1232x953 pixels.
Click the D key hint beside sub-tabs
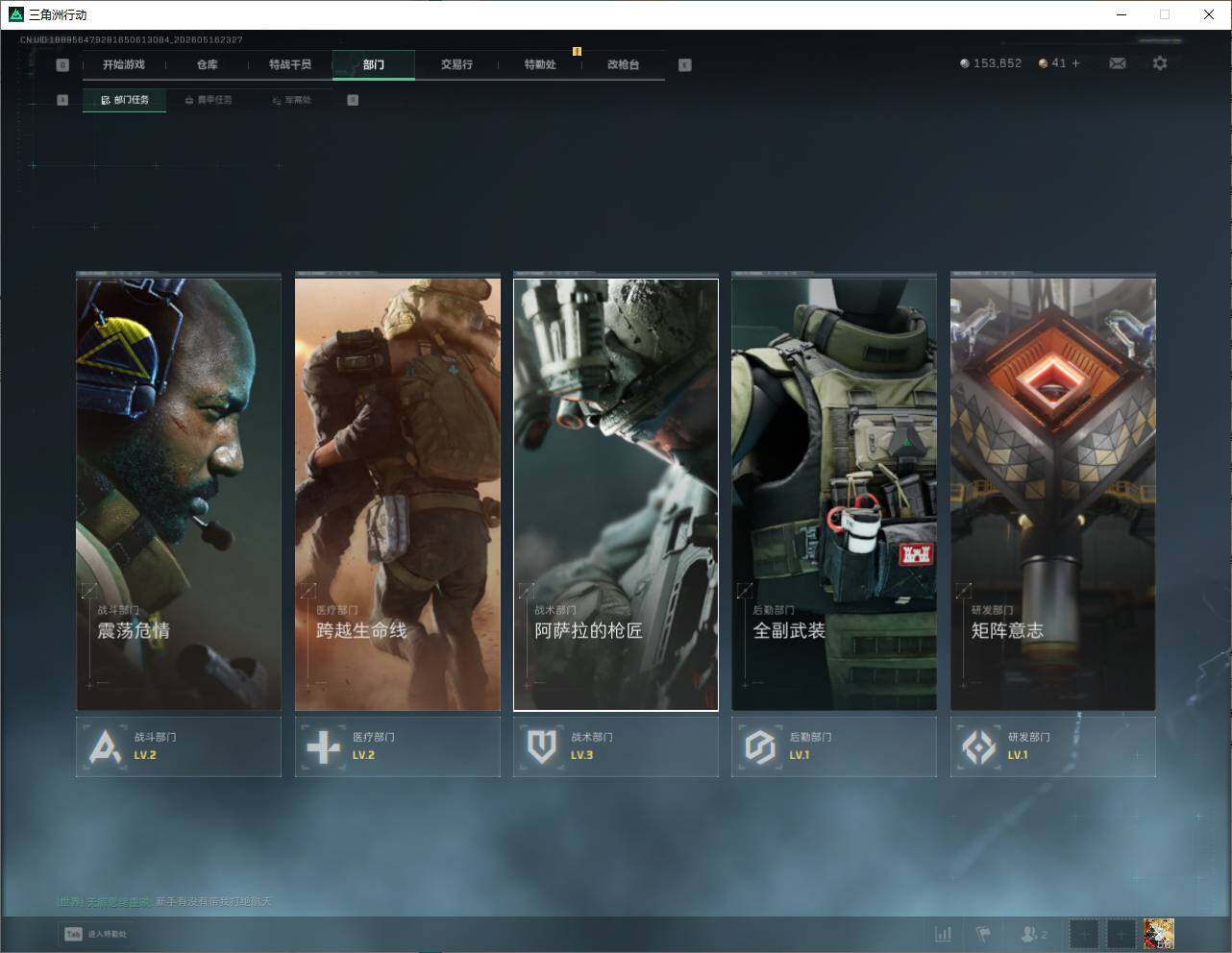pos(353,100)
